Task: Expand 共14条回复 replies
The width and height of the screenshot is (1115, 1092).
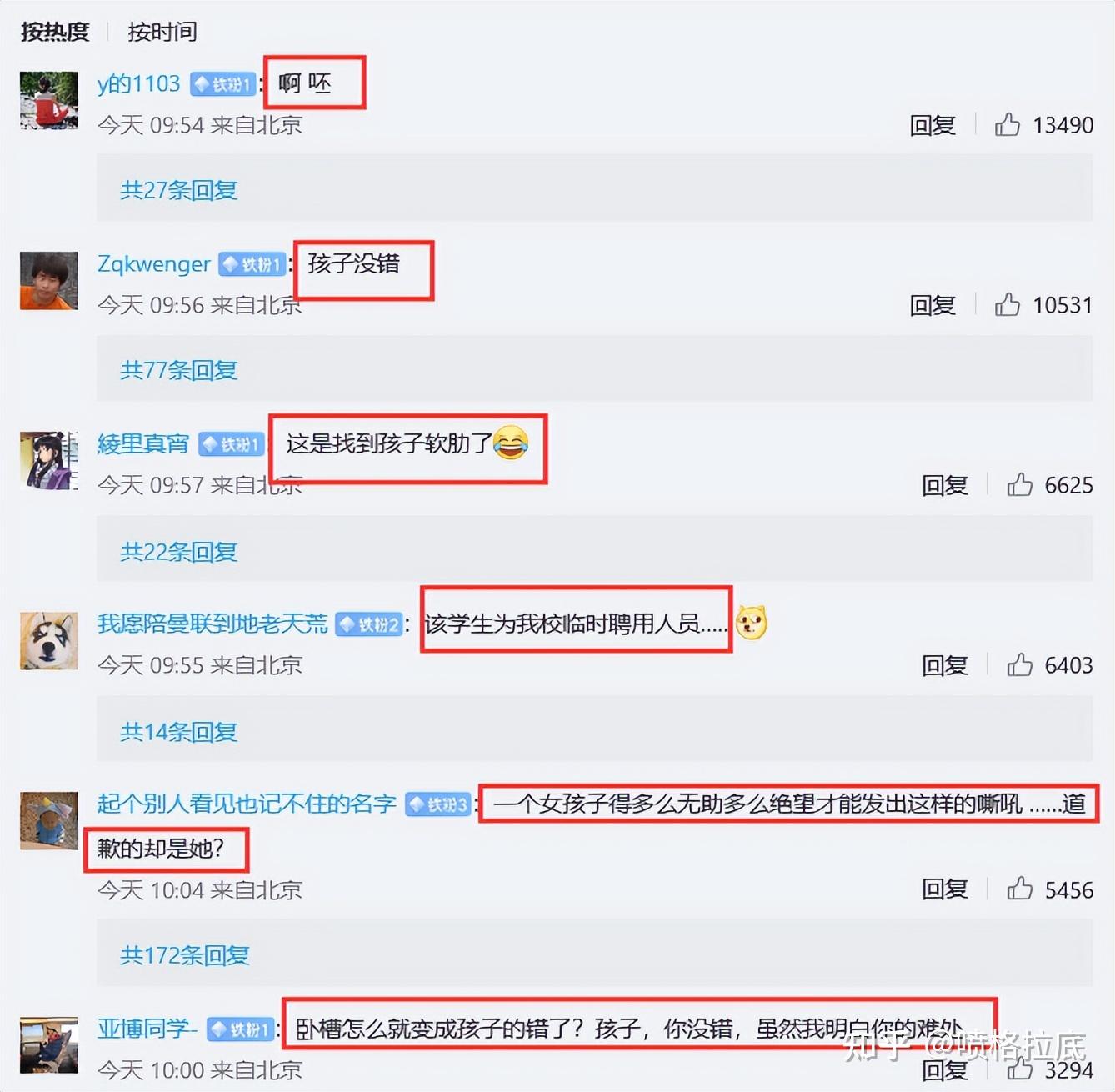Action: click(x=179, y=732)
